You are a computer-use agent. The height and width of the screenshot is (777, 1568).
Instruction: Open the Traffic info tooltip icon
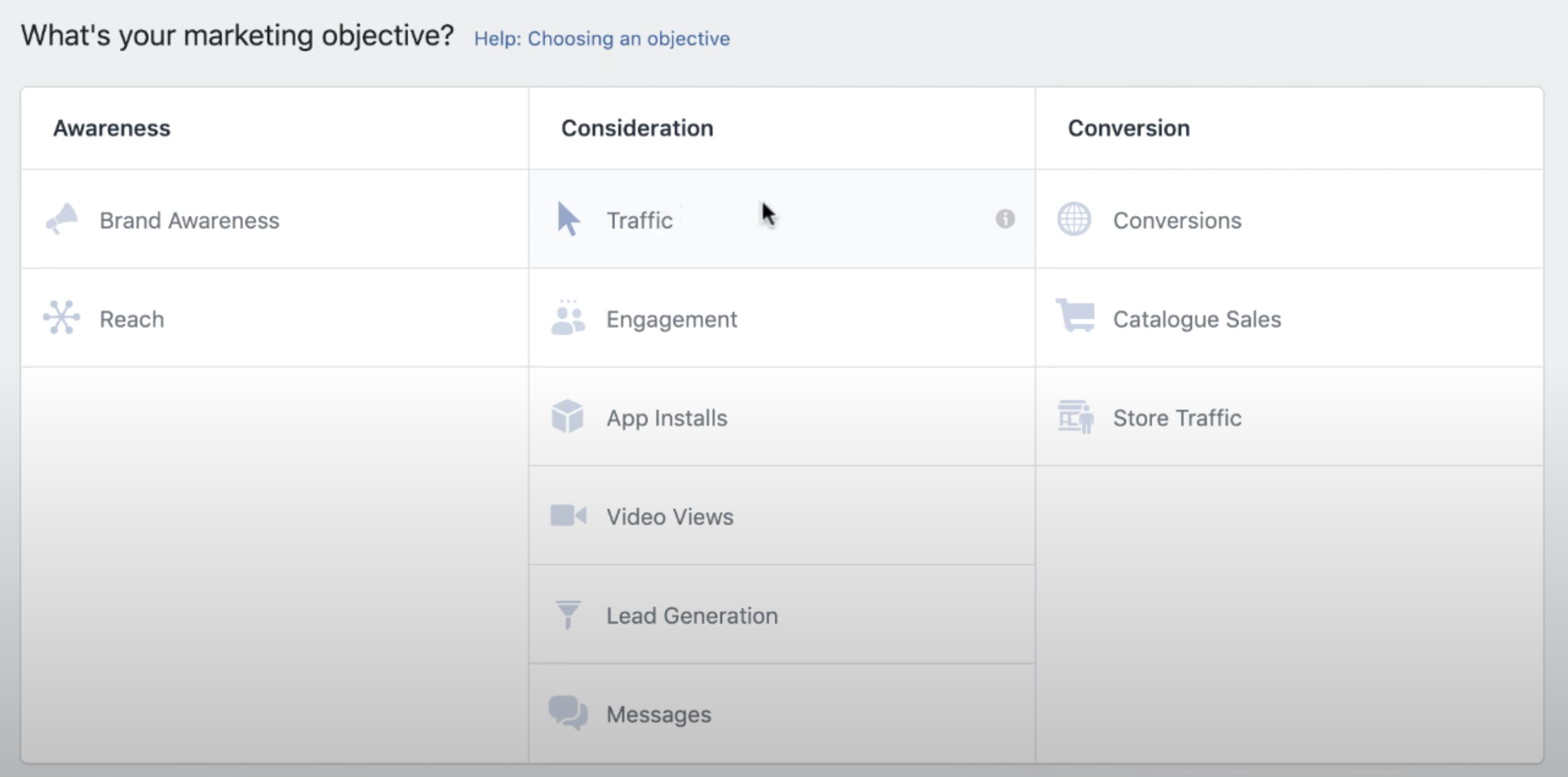click(1005, 219)
